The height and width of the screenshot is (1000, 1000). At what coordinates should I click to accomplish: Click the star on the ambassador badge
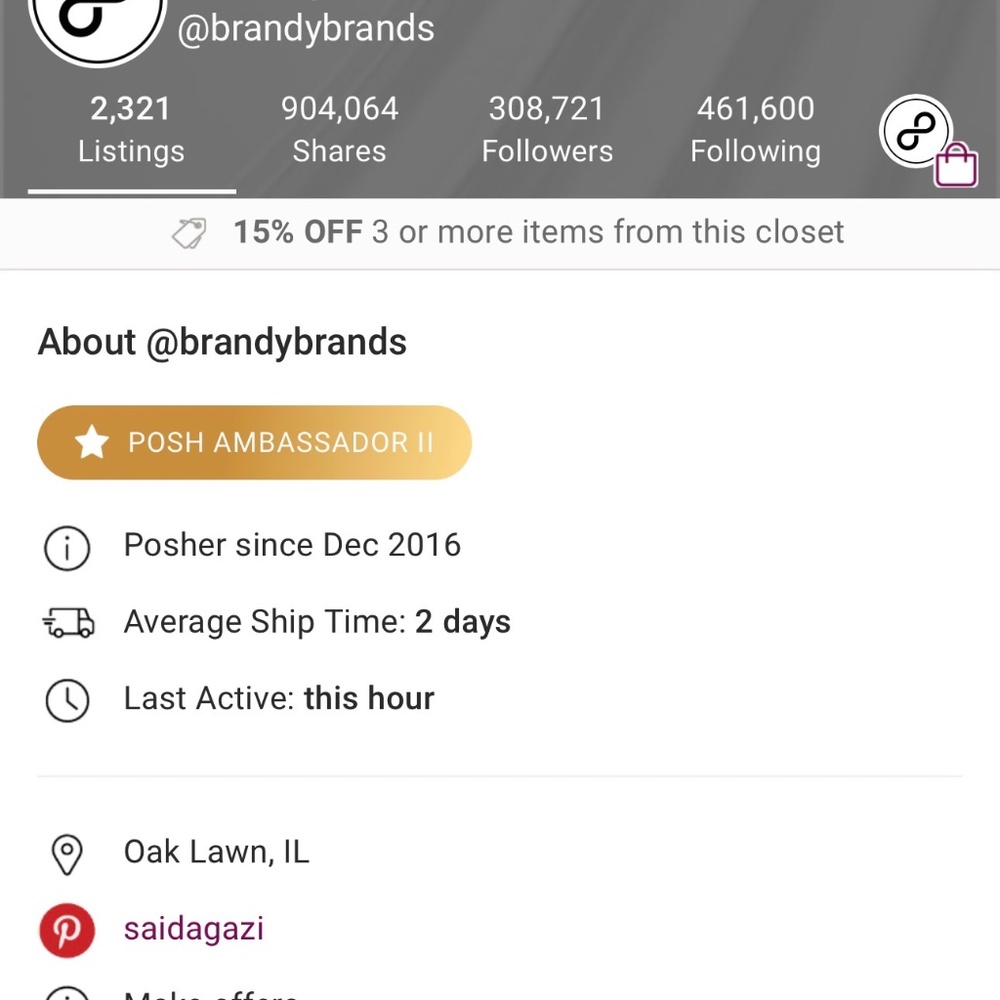point(92,441)
